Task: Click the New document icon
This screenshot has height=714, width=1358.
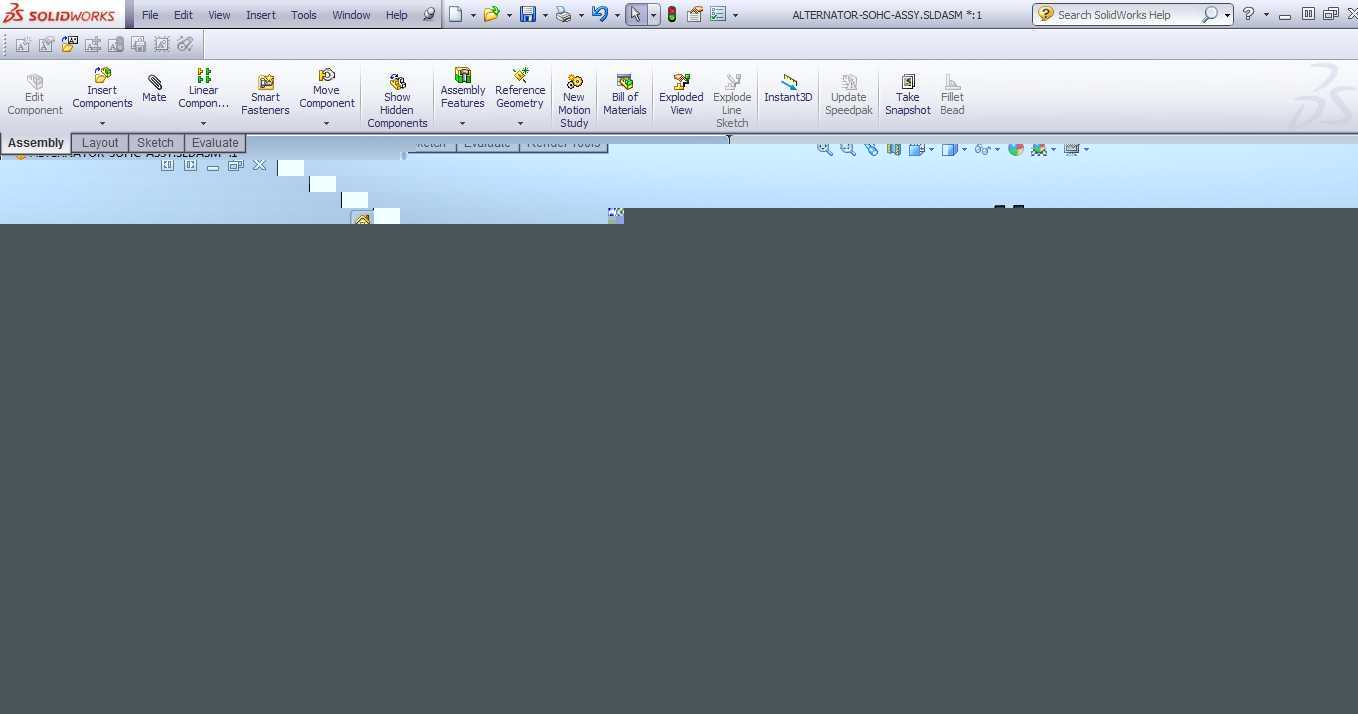Action: 456,14
